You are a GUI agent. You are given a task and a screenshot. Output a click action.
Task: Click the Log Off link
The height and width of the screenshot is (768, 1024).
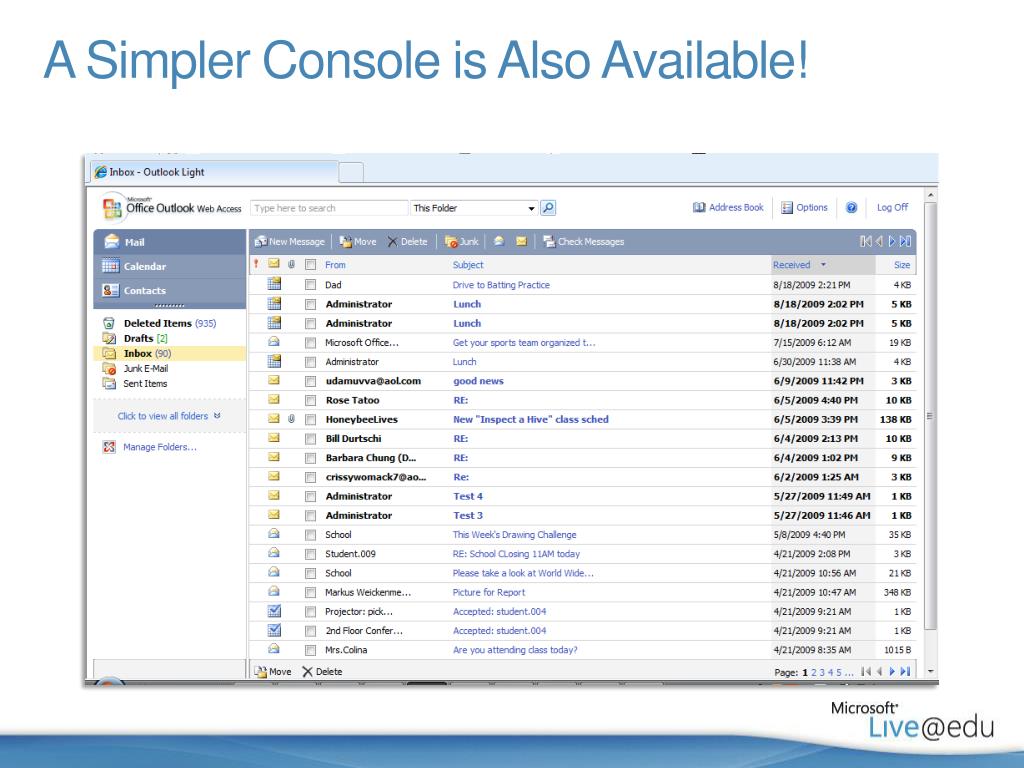[x=892, y=207]
